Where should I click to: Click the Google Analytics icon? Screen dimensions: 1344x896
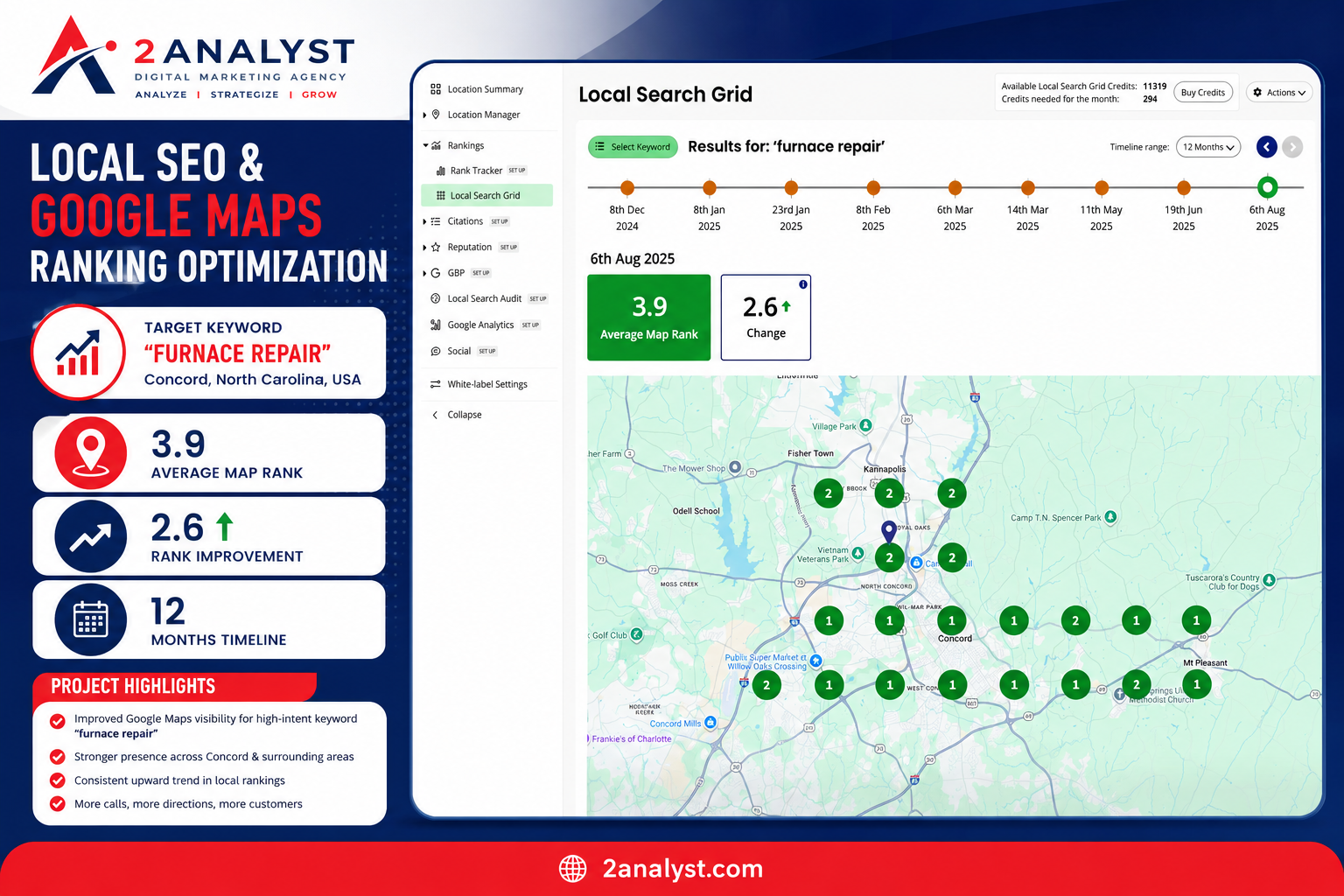click(x=436, y=325)
